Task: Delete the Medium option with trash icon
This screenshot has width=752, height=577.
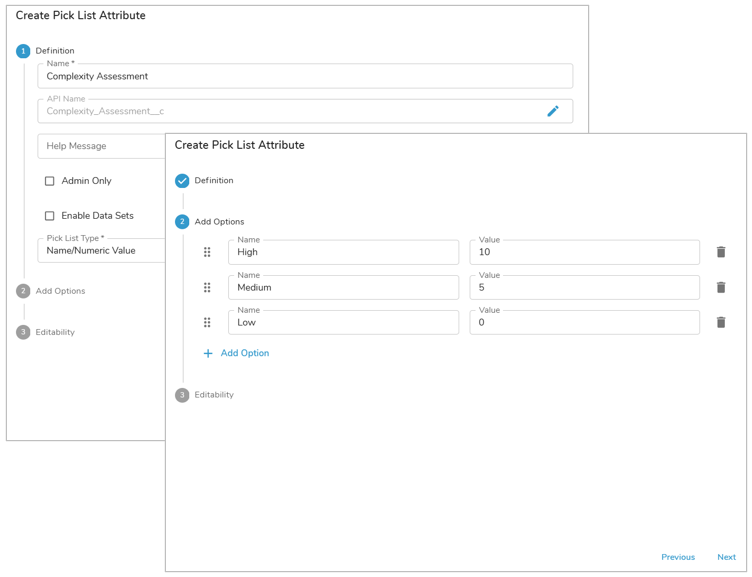Action: 720,287
